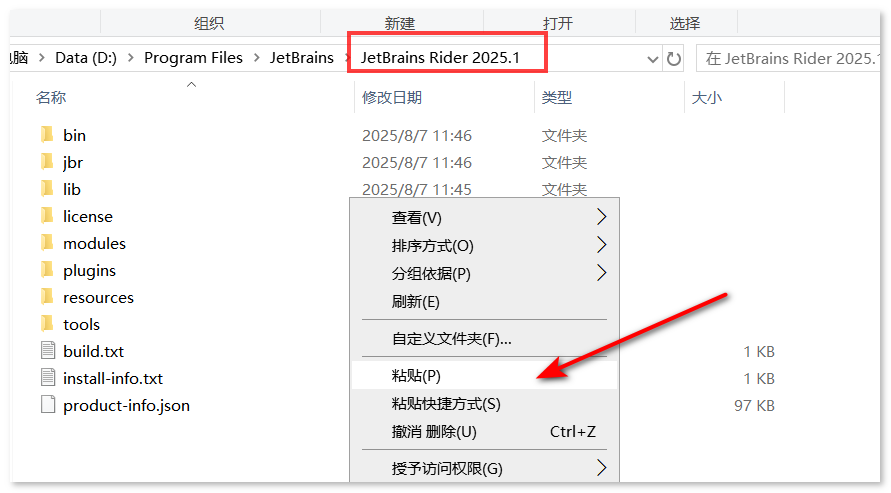Open the address bar history dropdown
This screenshot has width=891, height=493.
point(653,59)
